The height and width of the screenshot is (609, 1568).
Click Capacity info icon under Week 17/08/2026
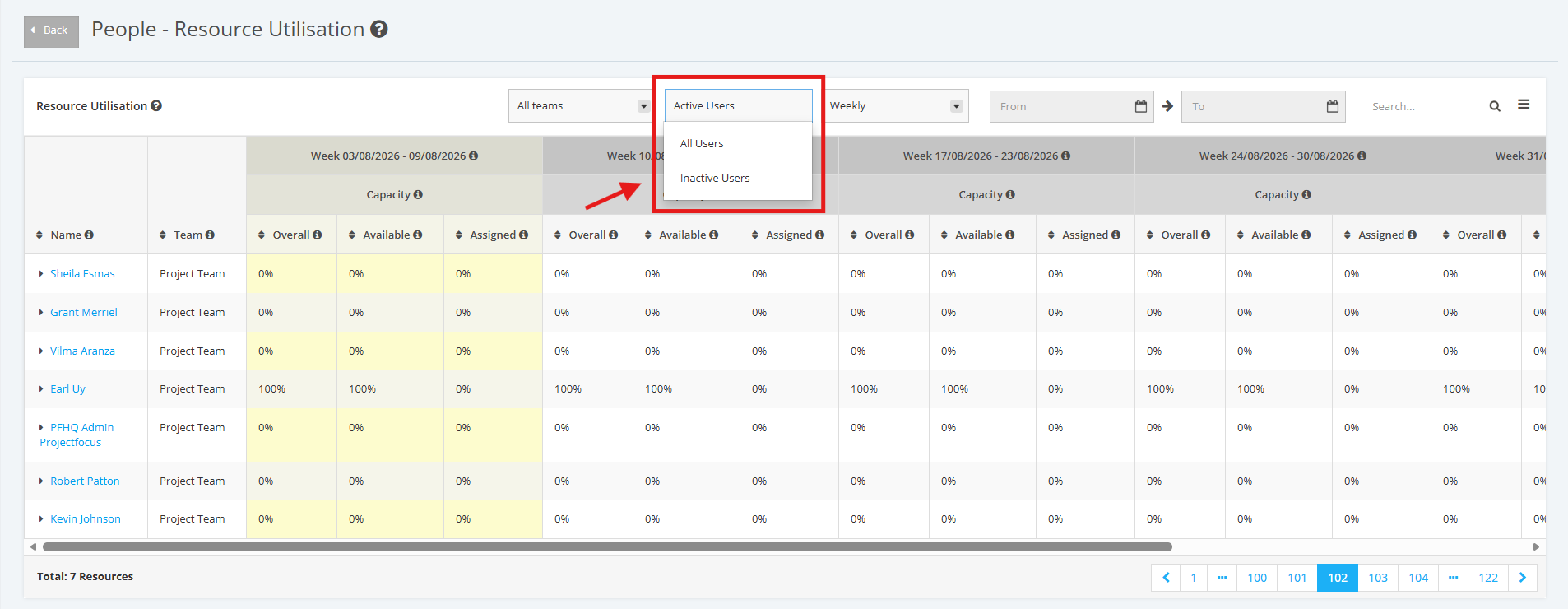tap(1010, 195)
